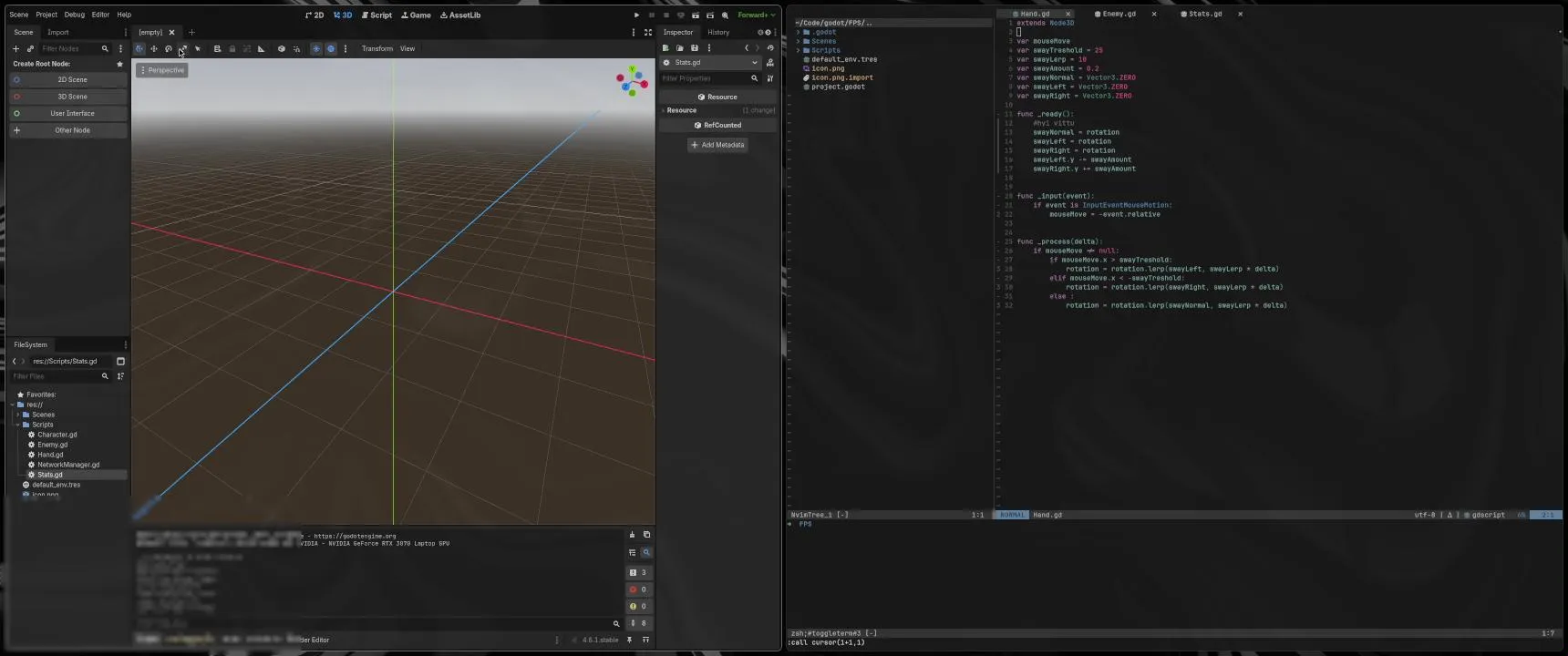Click the load resource icon in Inspector

680,47
